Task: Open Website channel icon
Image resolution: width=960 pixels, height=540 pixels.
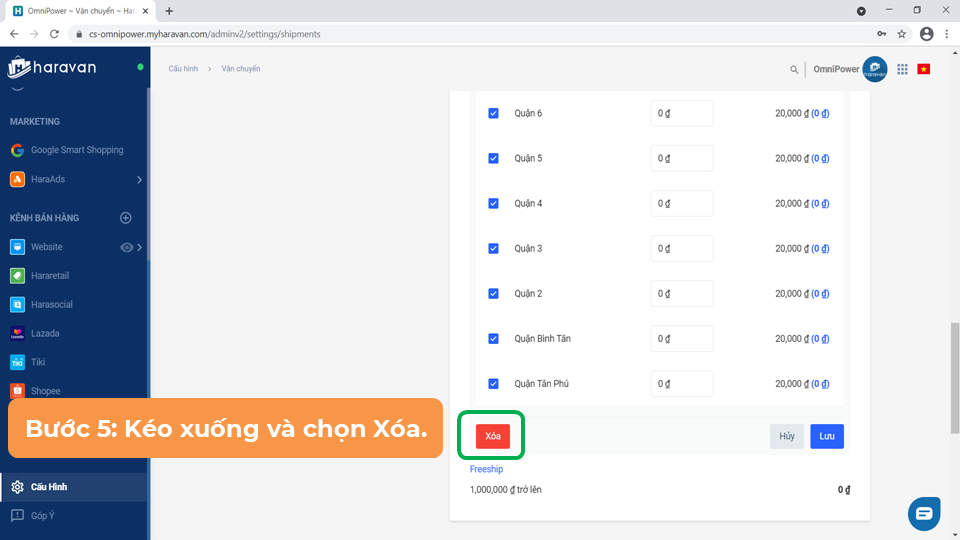Action: (17, 247)
